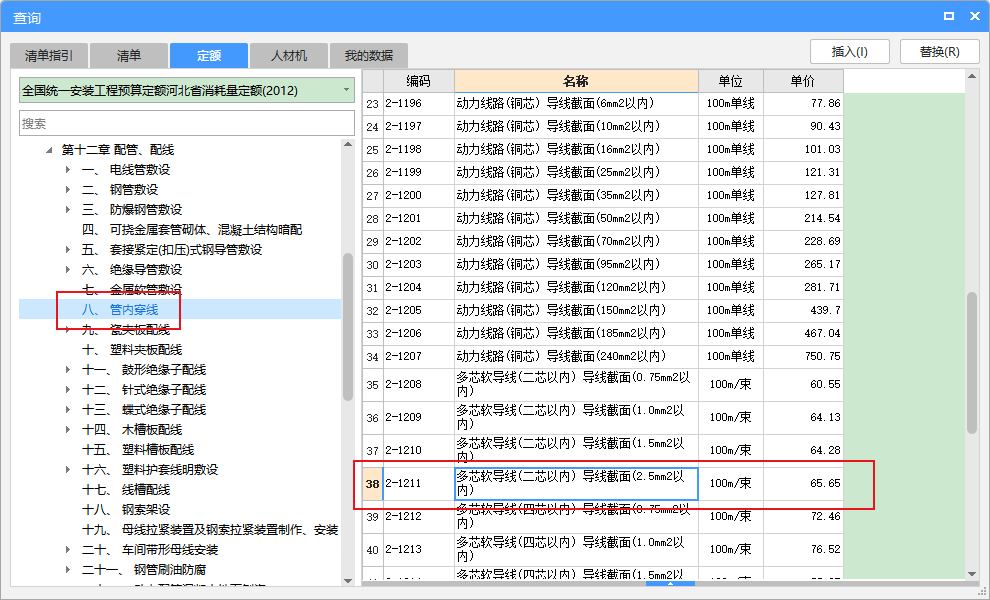Close the 查询 window
This screenshot has width=990, height=600.
point(975,16)
